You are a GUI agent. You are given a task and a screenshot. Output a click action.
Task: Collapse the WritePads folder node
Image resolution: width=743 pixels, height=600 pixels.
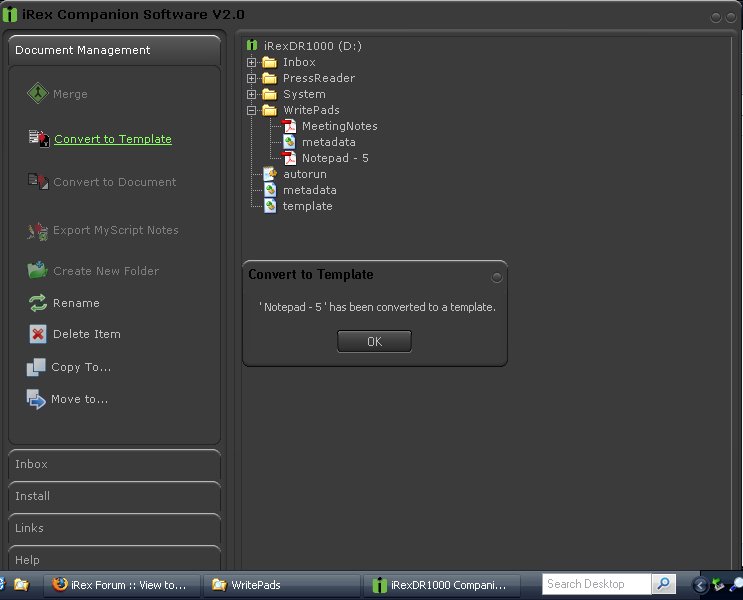pos(252,110)
